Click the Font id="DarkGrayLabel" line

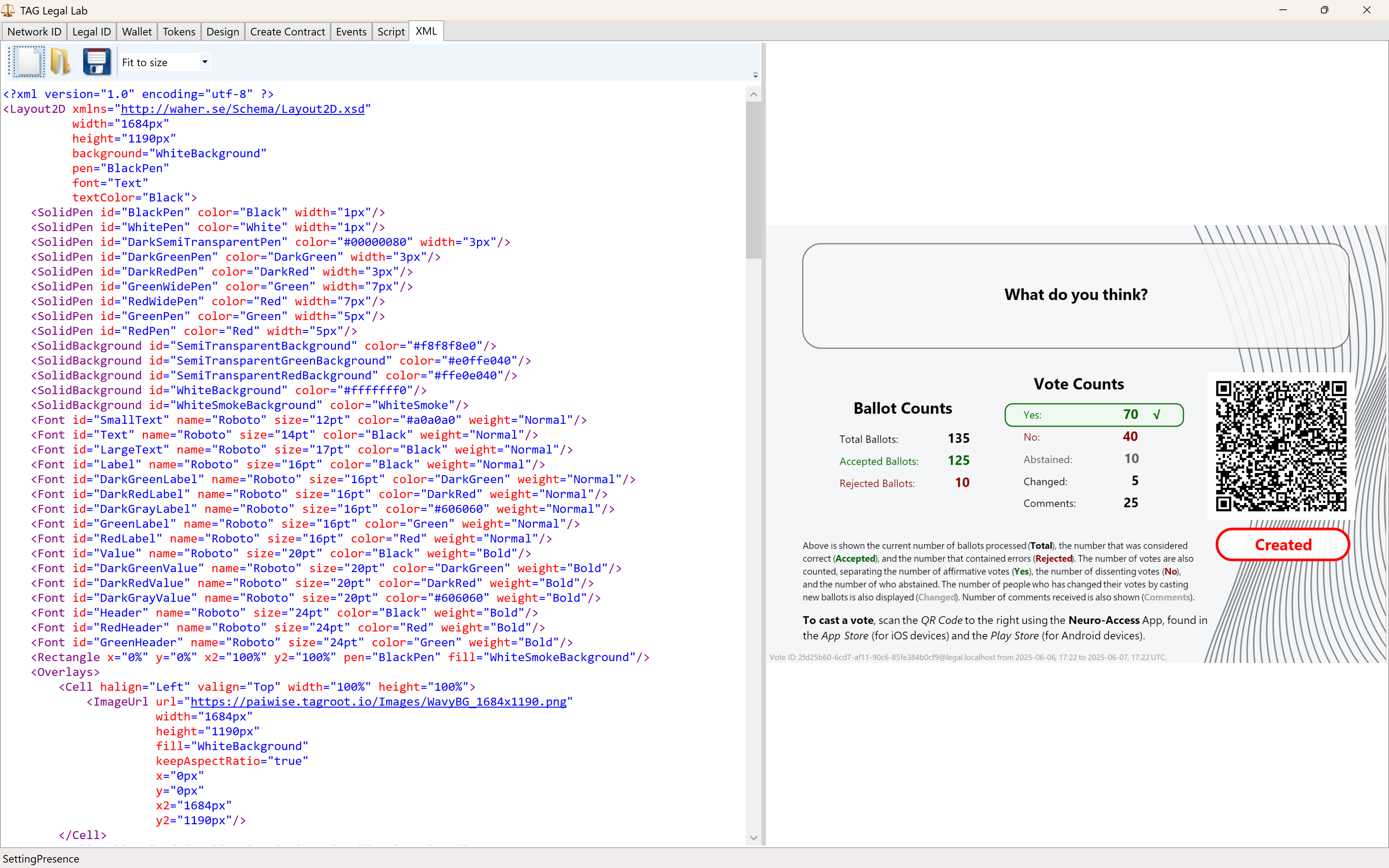pos(323,509)
